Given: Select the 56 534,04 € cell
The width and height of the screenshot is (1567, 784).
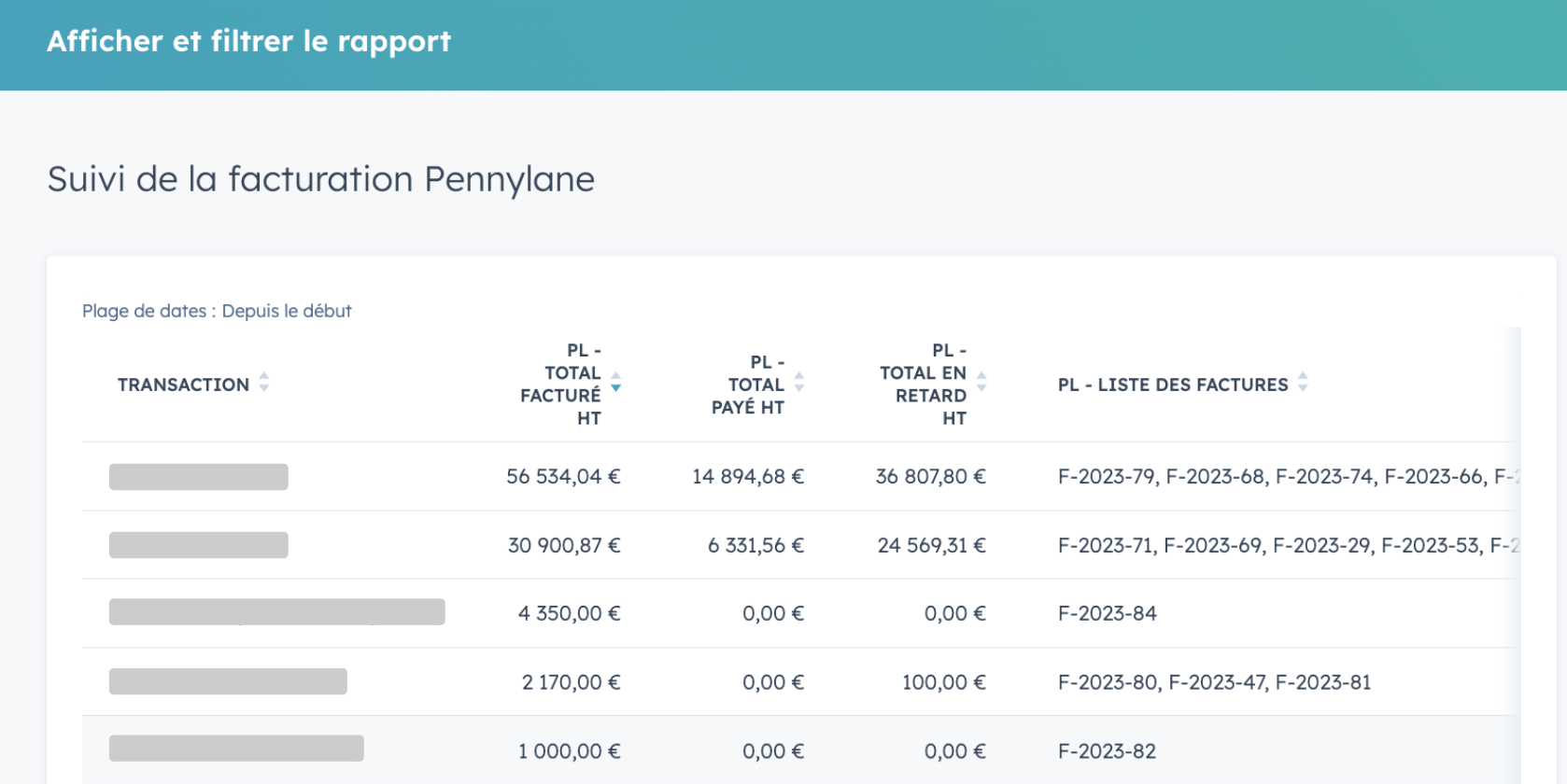Looking at the screenshot, I should click(x=563, y=477).
